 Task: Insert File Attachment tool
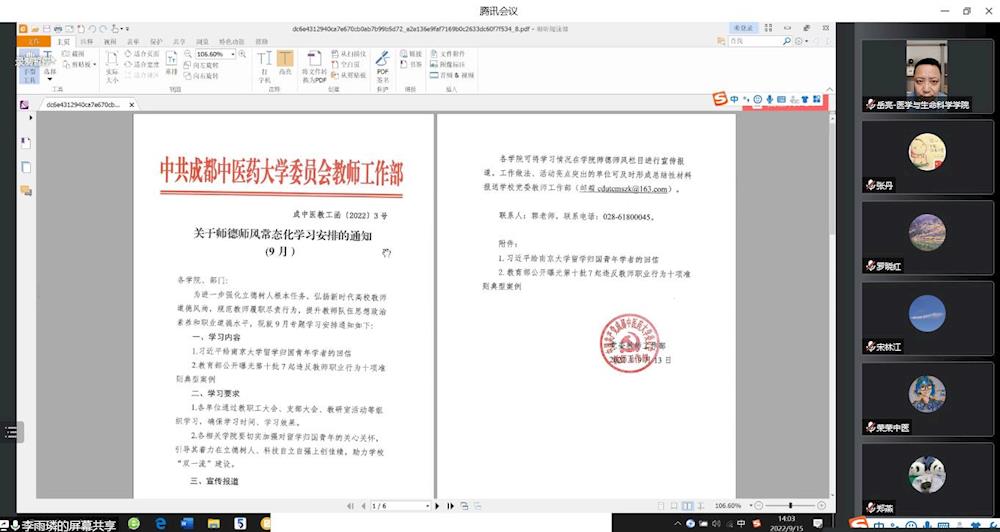(448, 54)
